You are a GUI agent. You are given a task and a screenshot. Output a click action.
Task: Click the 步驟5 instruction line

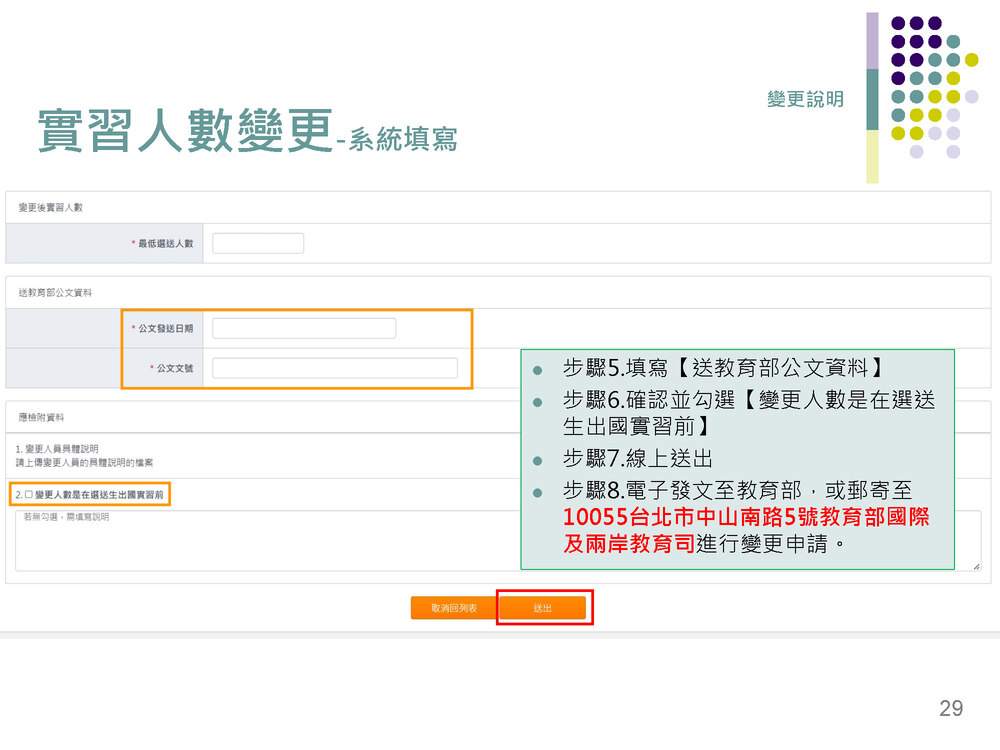coord(723,367)
